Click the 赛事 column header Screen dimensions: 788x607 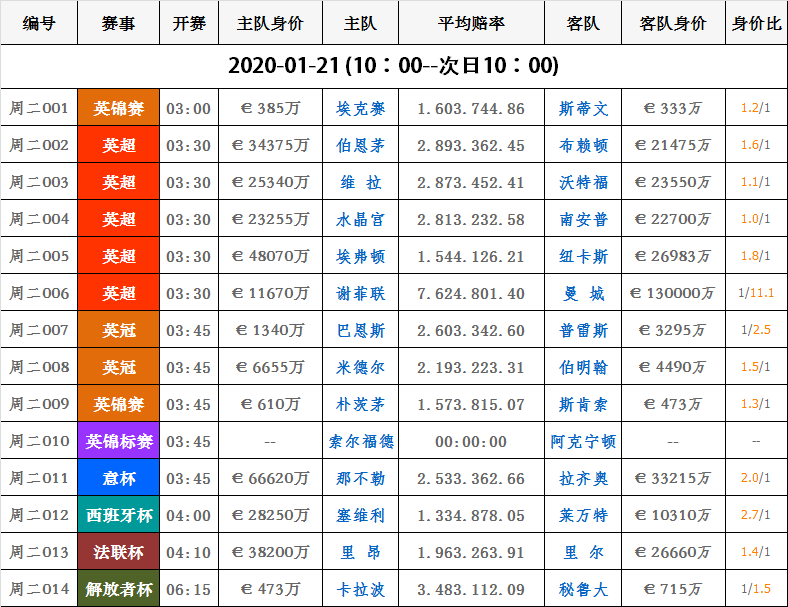[x=119, y=23]
